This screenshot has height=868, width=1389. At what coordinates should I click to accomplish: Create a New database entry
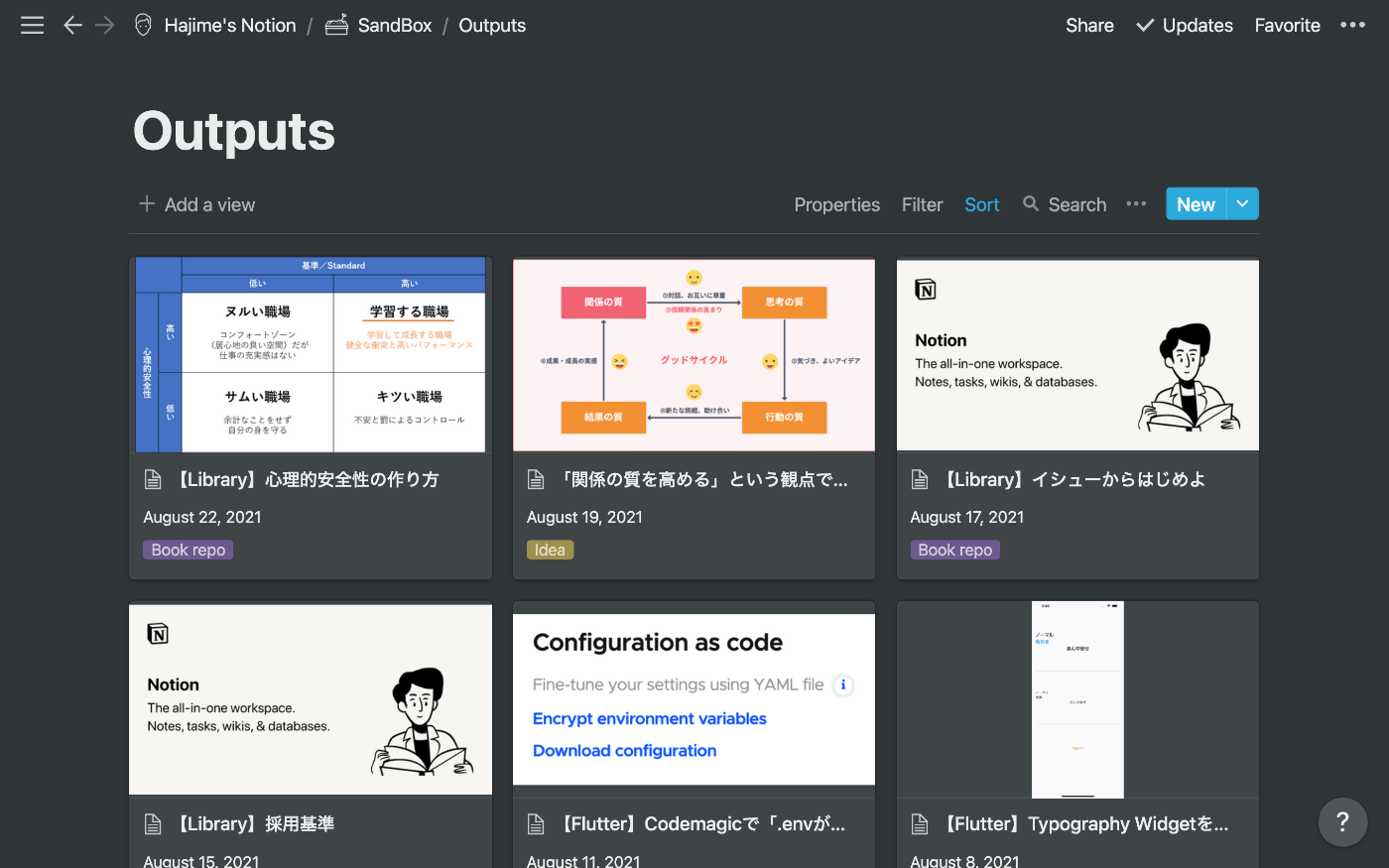pyautogui.click(x=1196, y=203)
